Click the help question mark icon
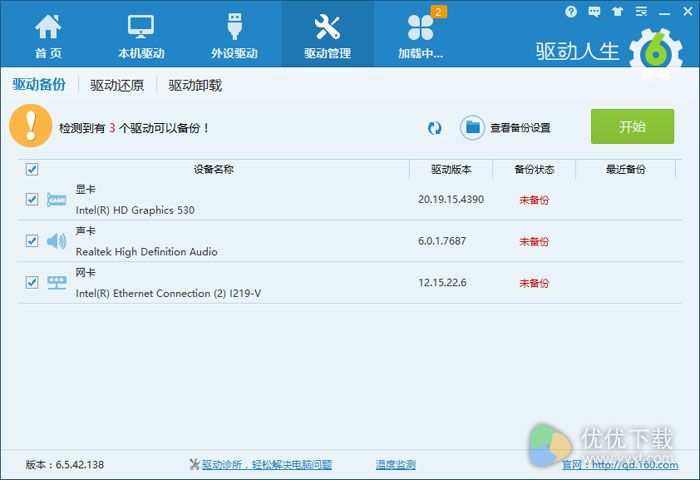Viewport: 700px width, 480px height. click(571, 12)
